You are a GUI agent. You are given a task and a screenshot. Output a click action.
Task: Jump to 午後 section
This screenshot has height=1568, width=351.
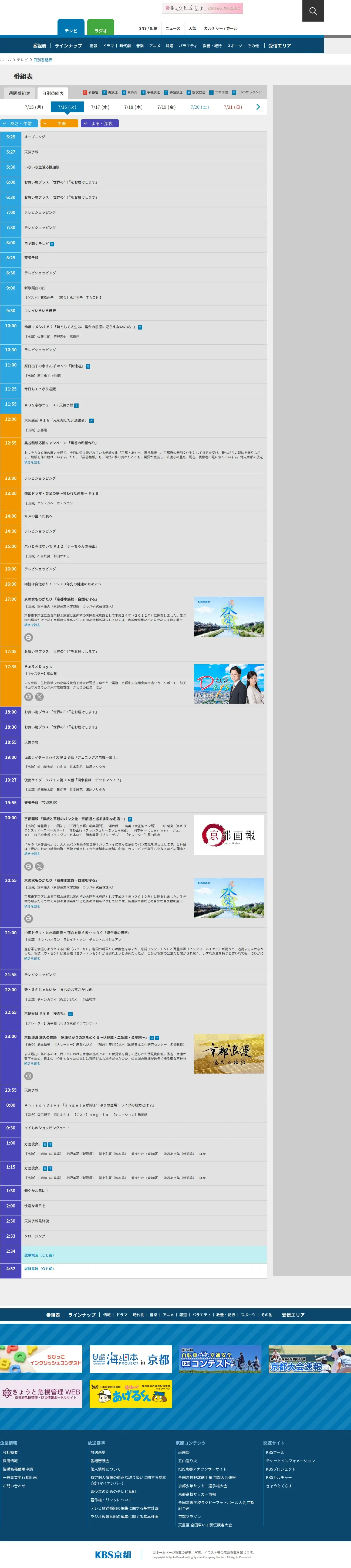click(59, 124)
